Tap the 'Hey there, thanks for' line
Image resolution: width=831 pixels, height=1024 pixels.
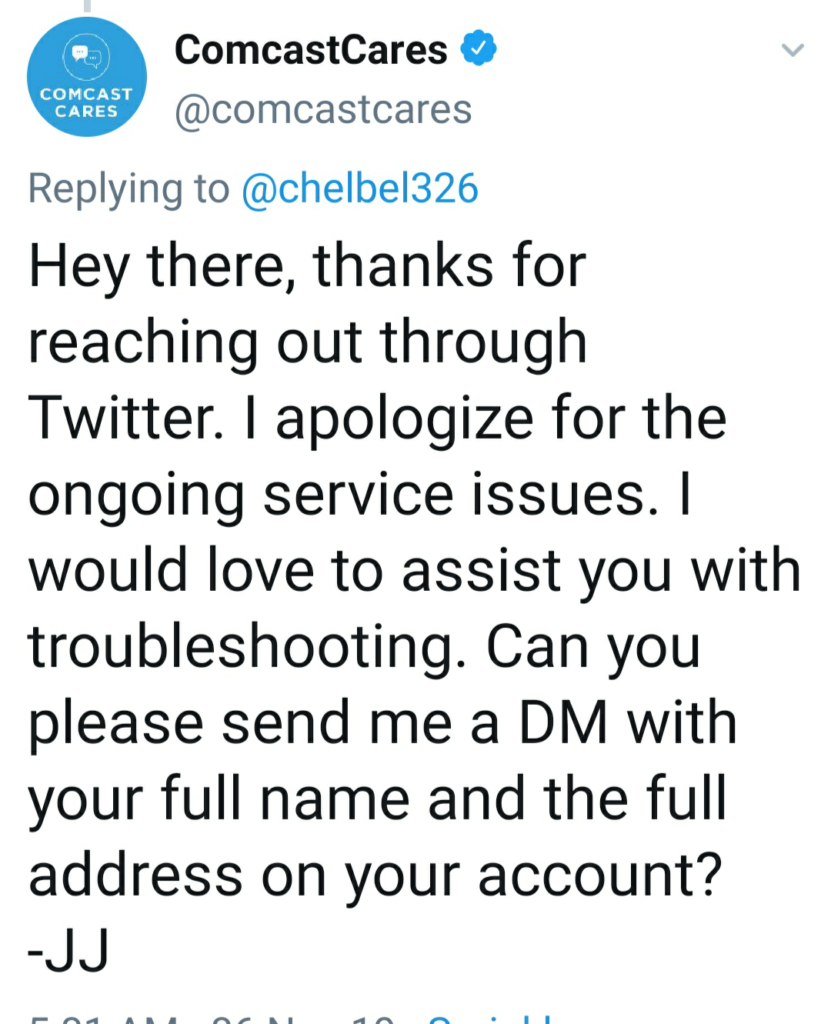(x=307, y=266)
